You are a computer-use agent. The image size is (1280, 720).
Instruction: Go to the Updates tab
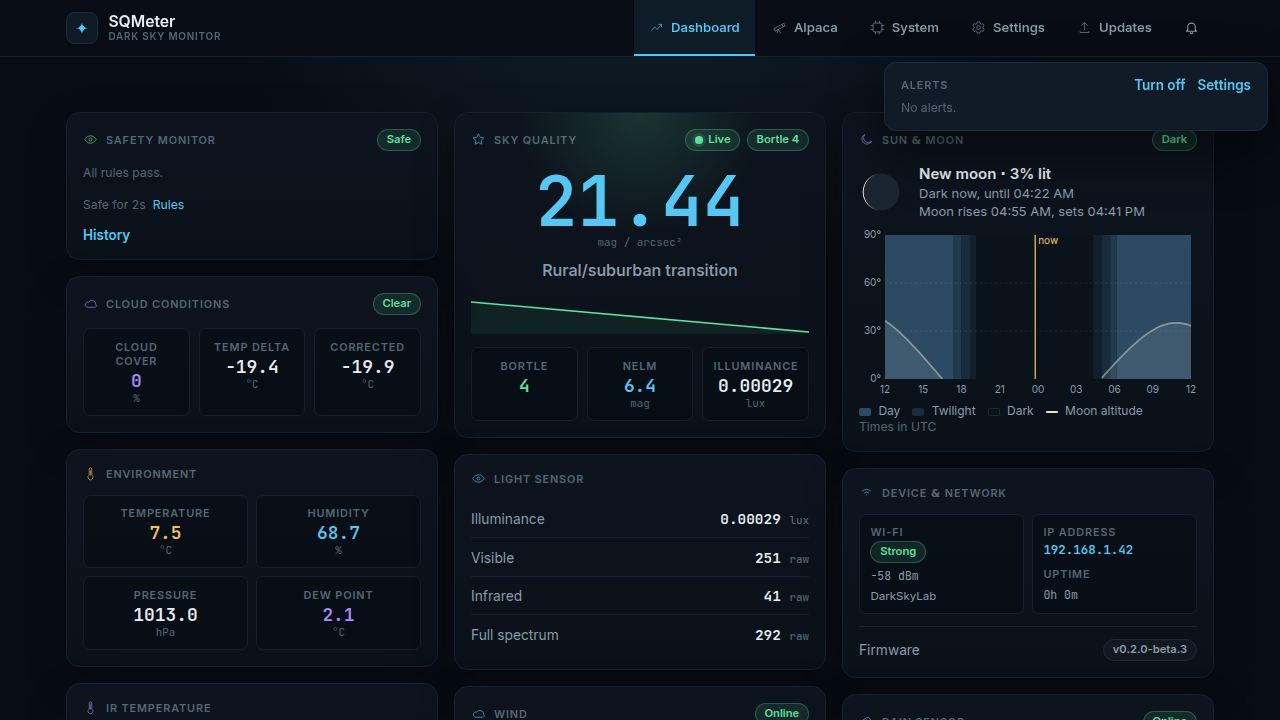pos(1114,28)
